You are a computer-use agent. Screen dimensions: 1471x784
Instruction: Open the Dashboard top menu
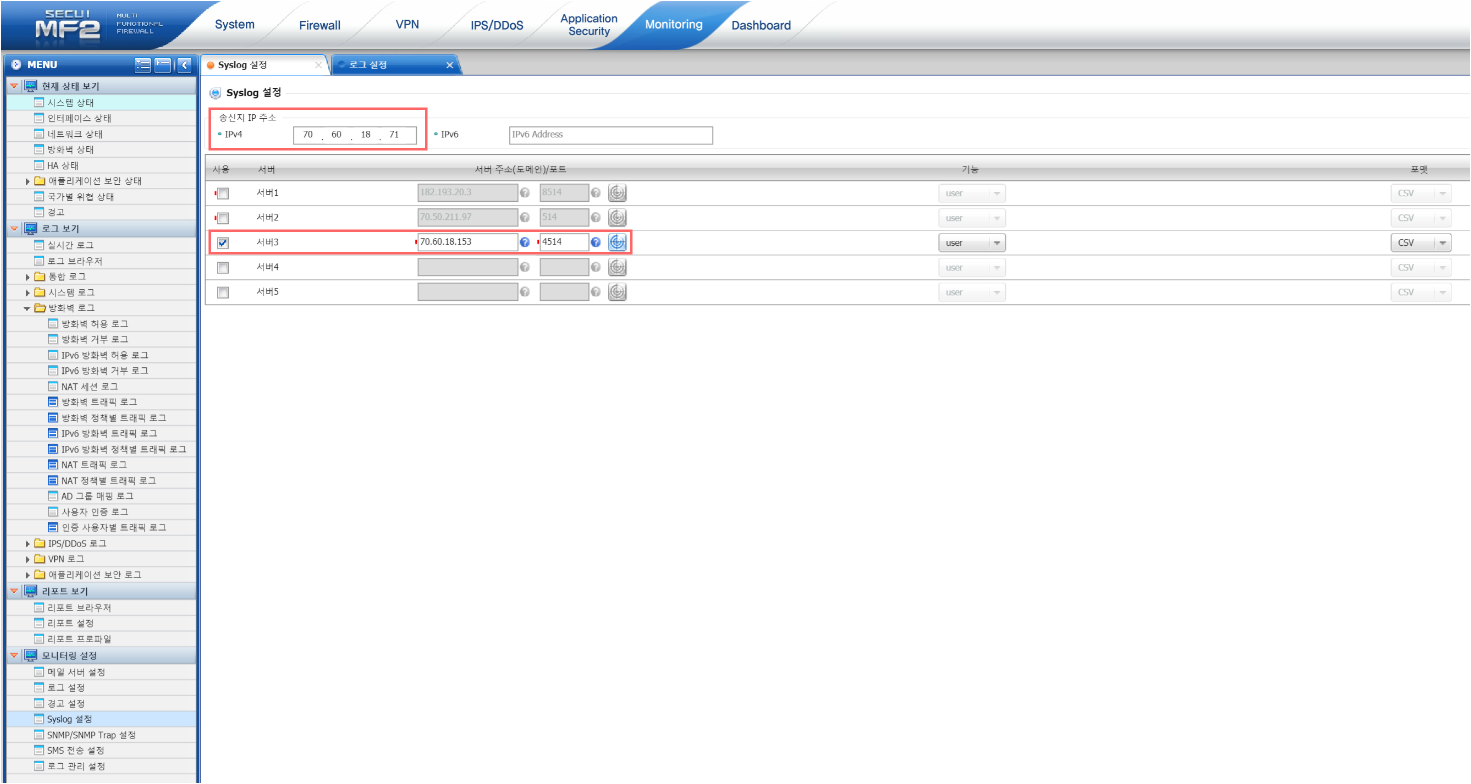click(761, 25)
